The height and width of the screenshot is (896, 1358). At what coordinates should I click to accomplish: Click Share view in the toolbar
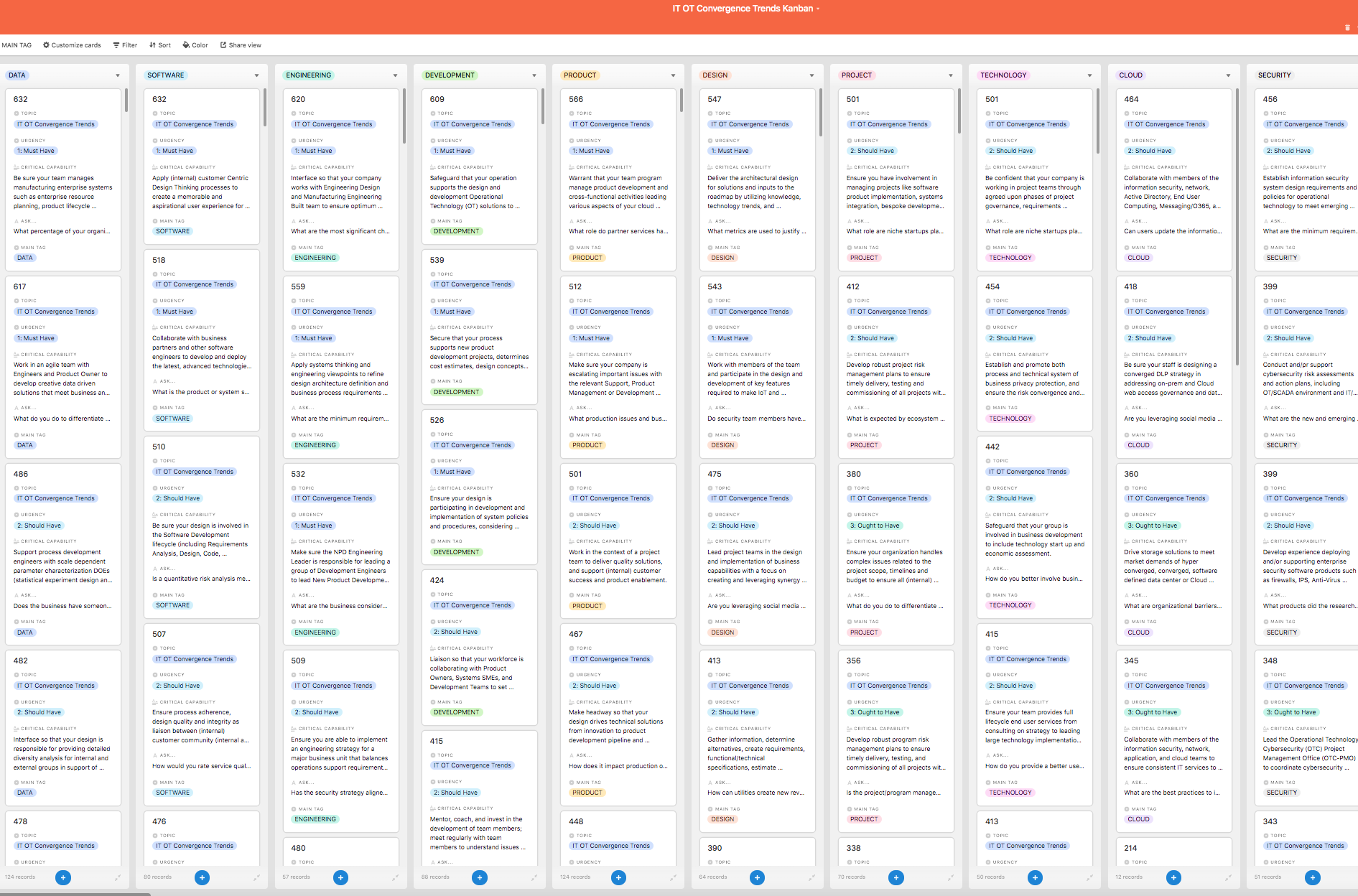point(241,45)
